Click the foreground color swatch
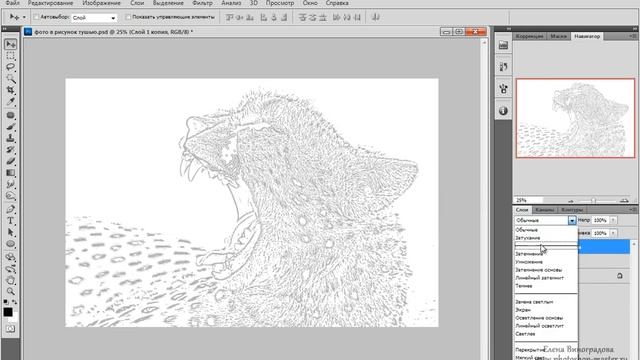 tap(8, 312)
